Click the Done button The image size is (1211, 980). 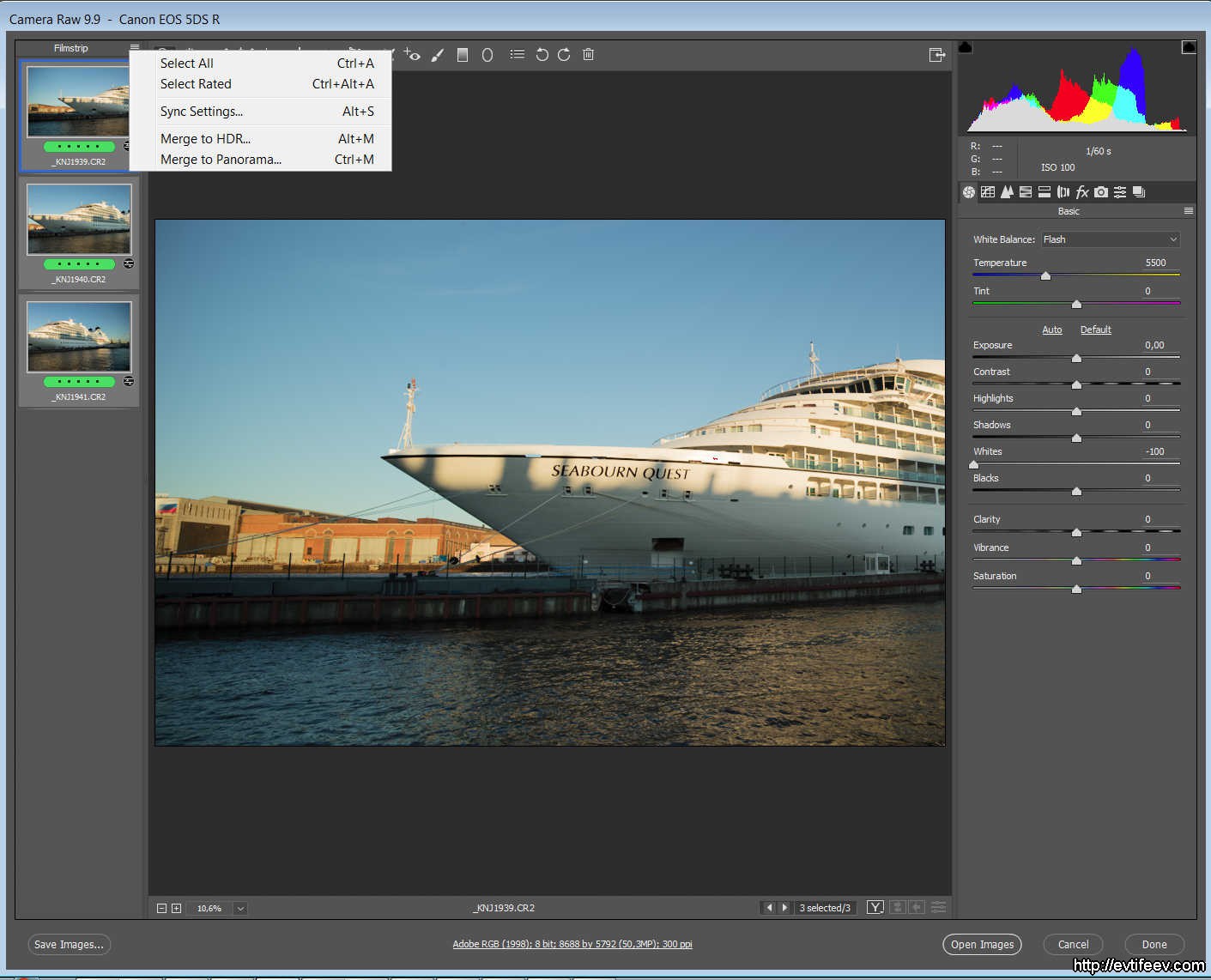(1154, 944)
